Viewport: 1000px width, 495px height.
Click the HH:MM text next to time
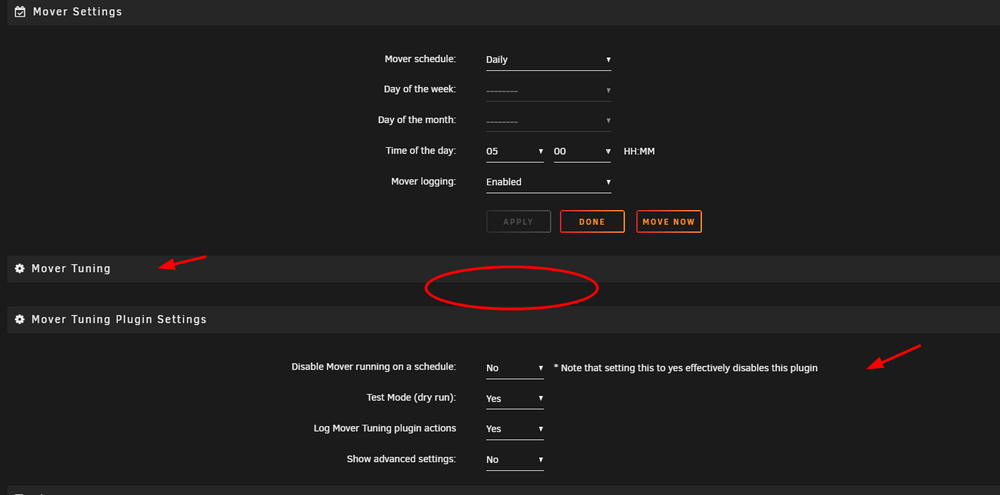pos(639,152)
